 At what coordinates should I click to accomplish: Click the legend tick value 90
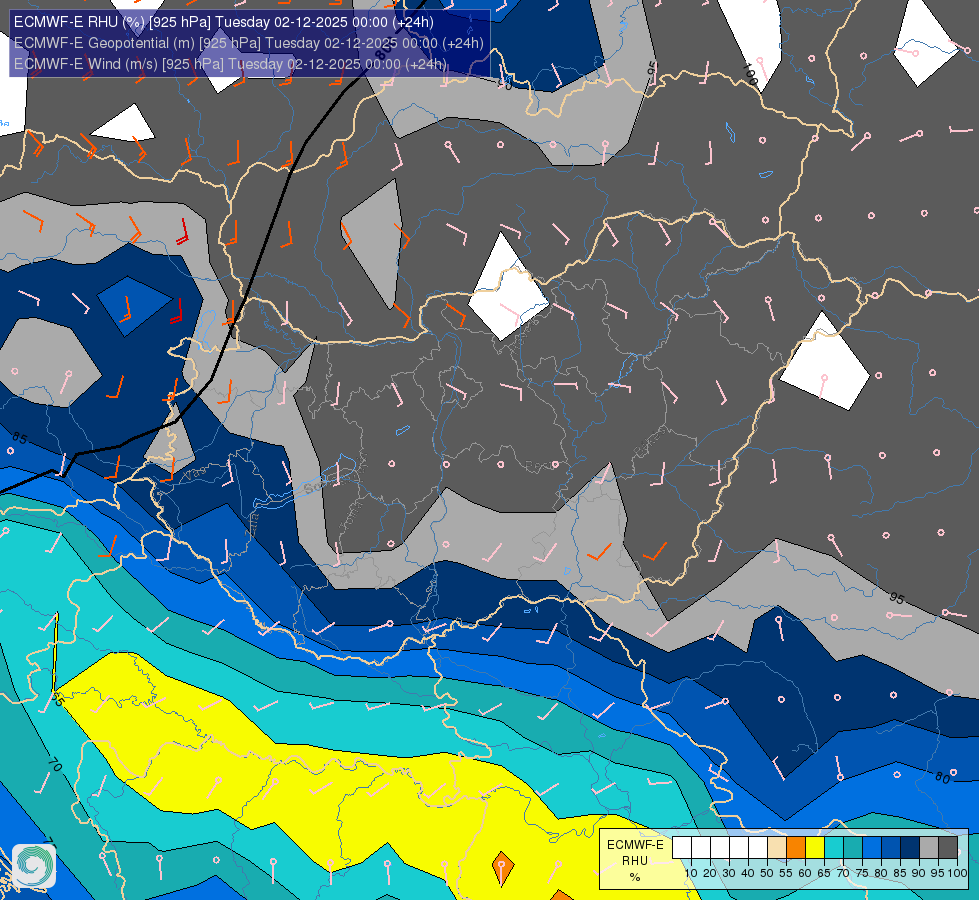point(919,873)
